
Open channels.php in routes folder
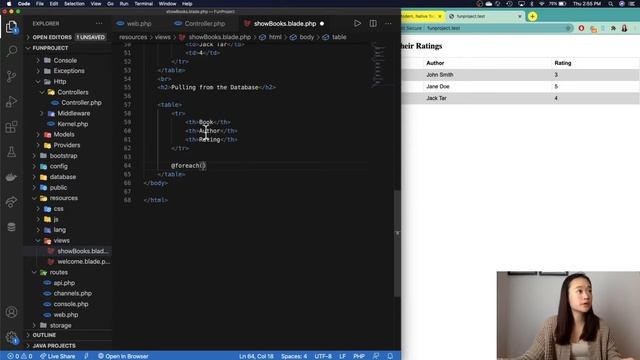[x=72, y=293]
